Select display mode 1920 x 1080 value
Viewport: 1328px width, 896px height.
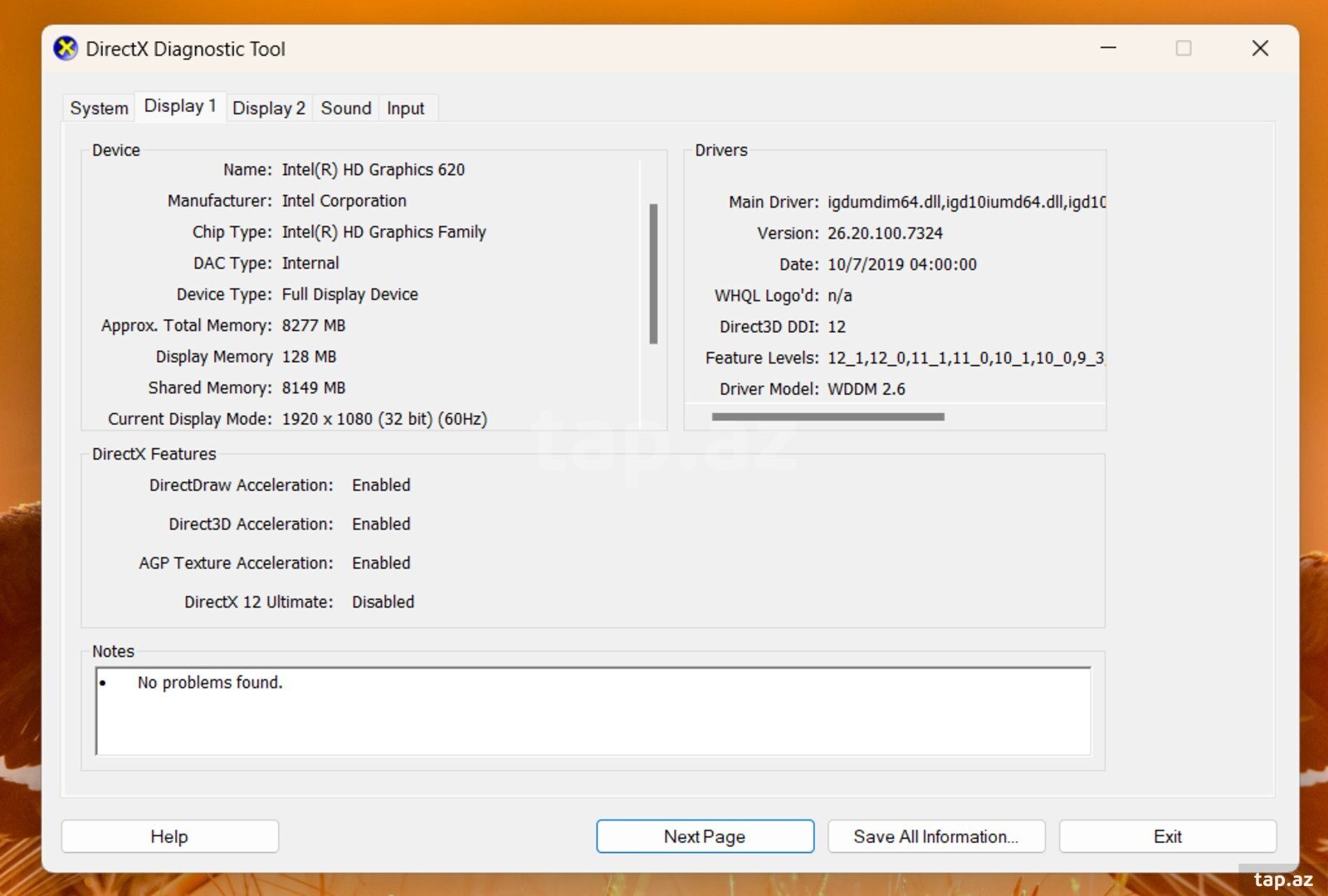point(384,419)
